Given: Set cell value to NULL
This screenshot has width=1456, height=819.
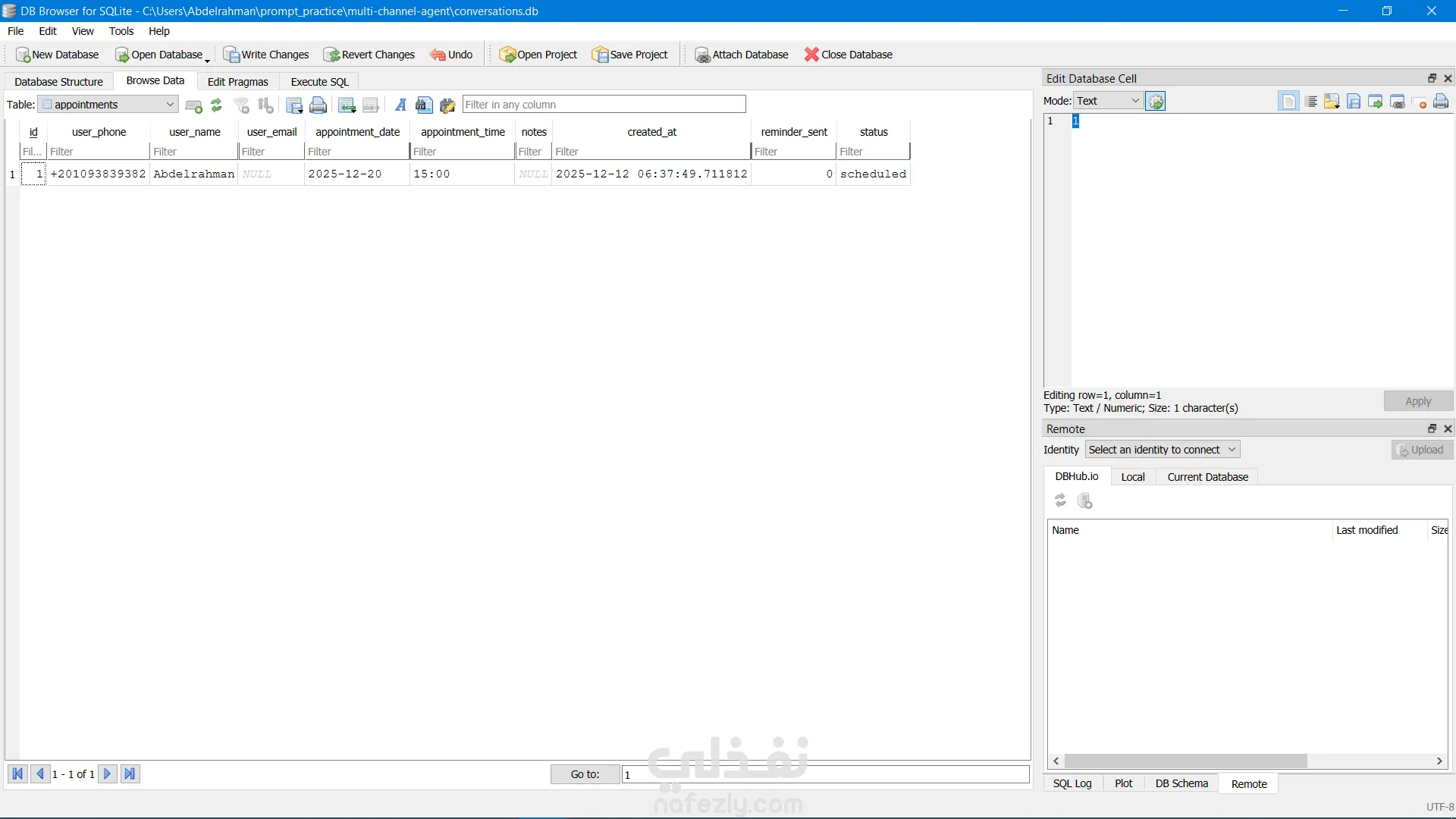Looking at the screenshot, I should (x=1420, y=102).
